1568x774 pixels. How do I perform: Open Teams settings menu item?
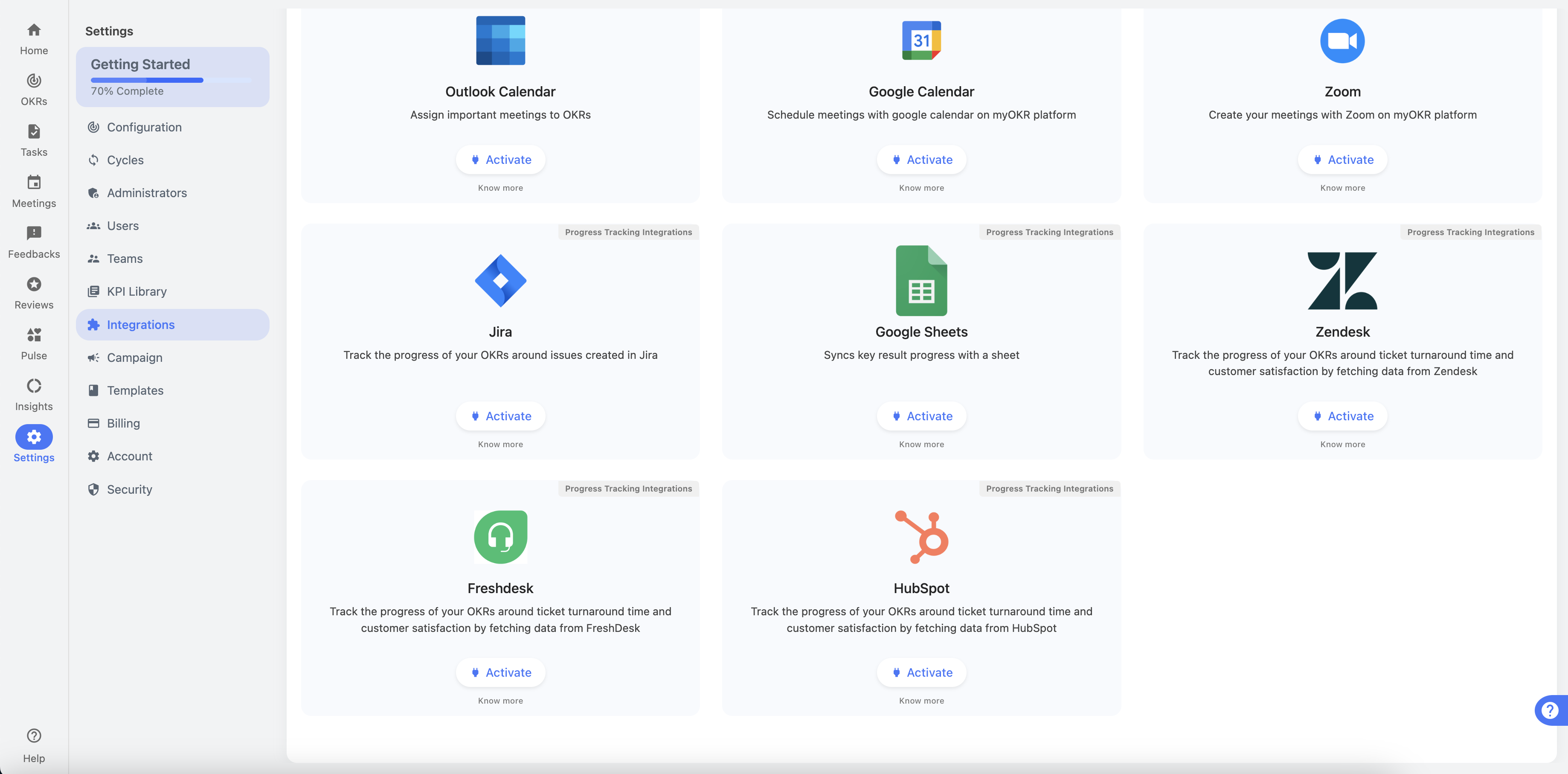(172, 259)
